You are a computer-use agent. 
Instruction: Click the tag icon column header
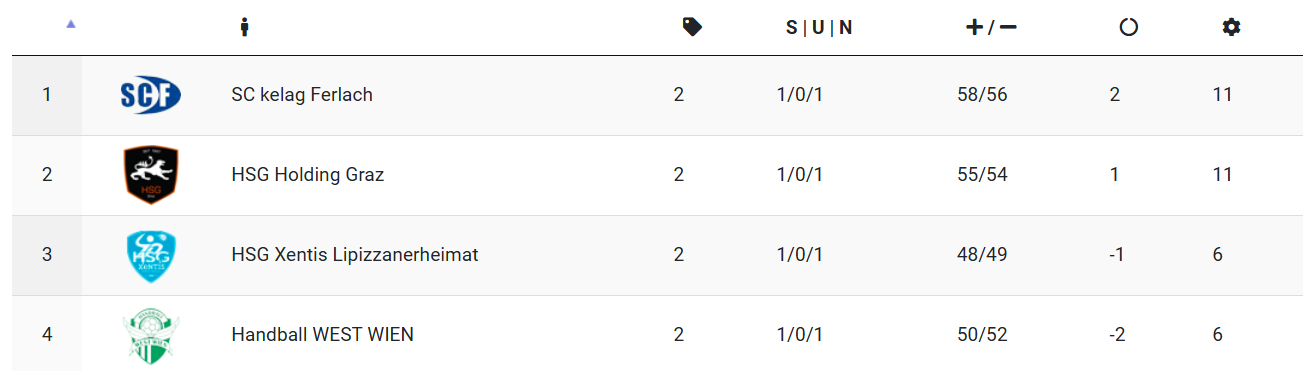tap(692, 27)
